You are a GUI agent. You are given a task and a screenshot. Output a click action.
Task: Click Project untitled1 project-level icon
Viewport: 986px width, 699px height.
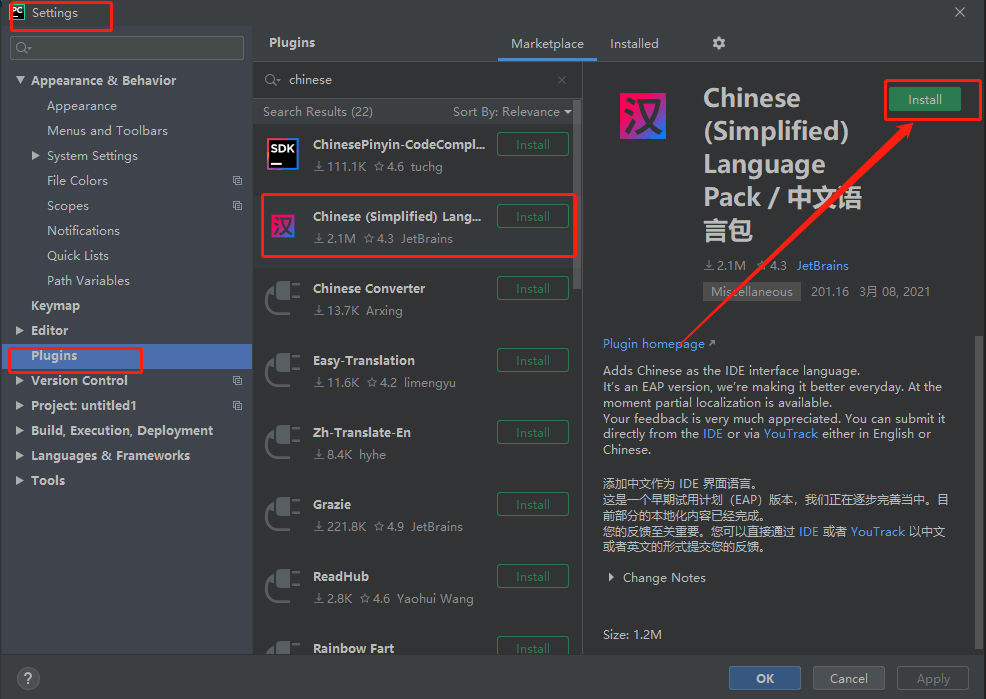(238, 405)
